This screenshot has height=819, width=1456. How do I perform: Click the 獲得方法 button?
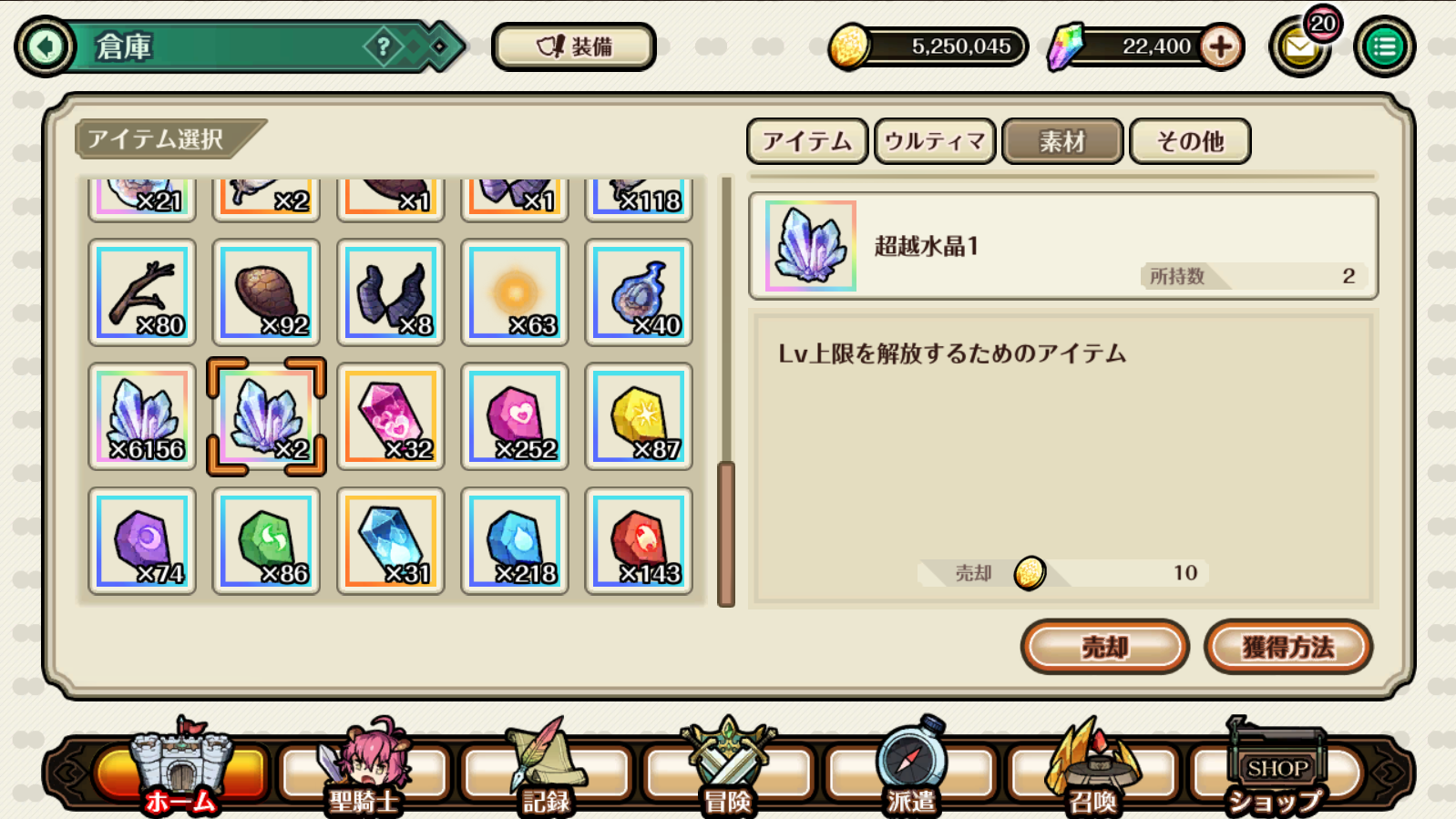click(1288, 647)
